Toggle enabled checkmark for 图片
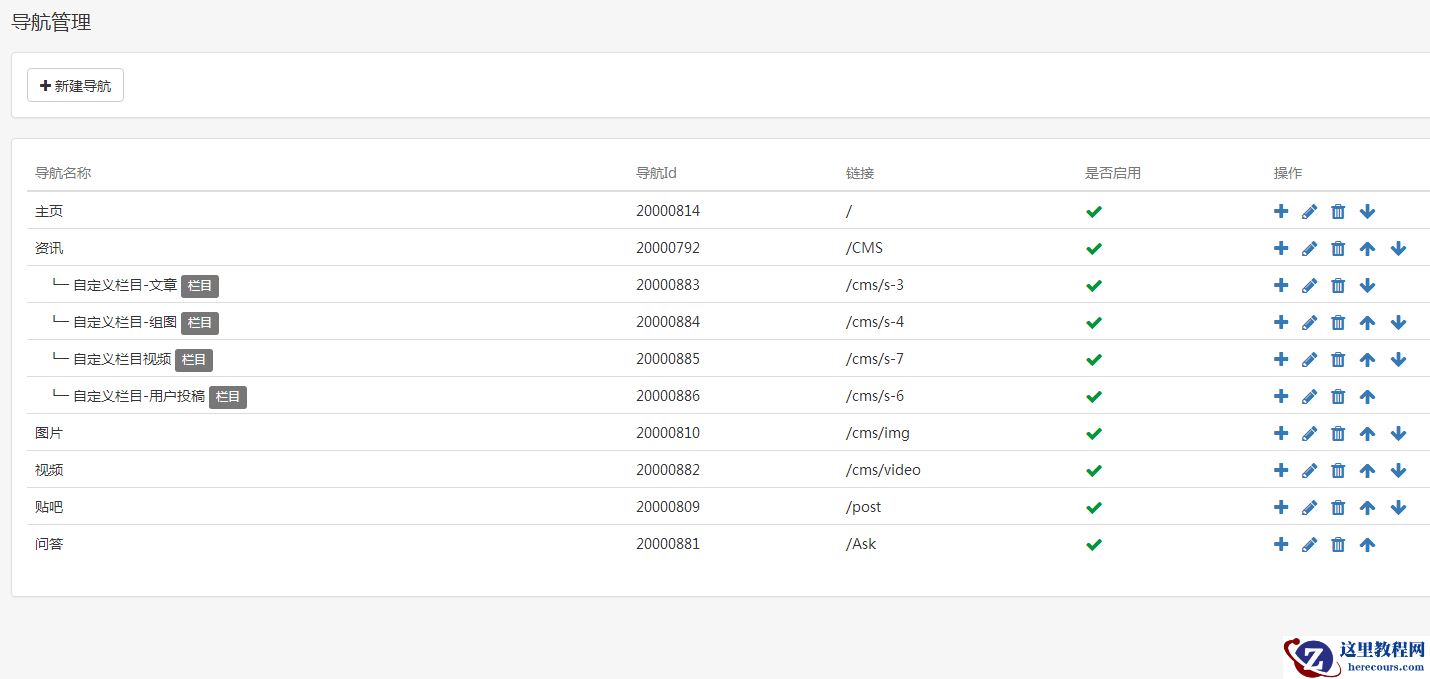1430x679 pixels. (1094, 433)
